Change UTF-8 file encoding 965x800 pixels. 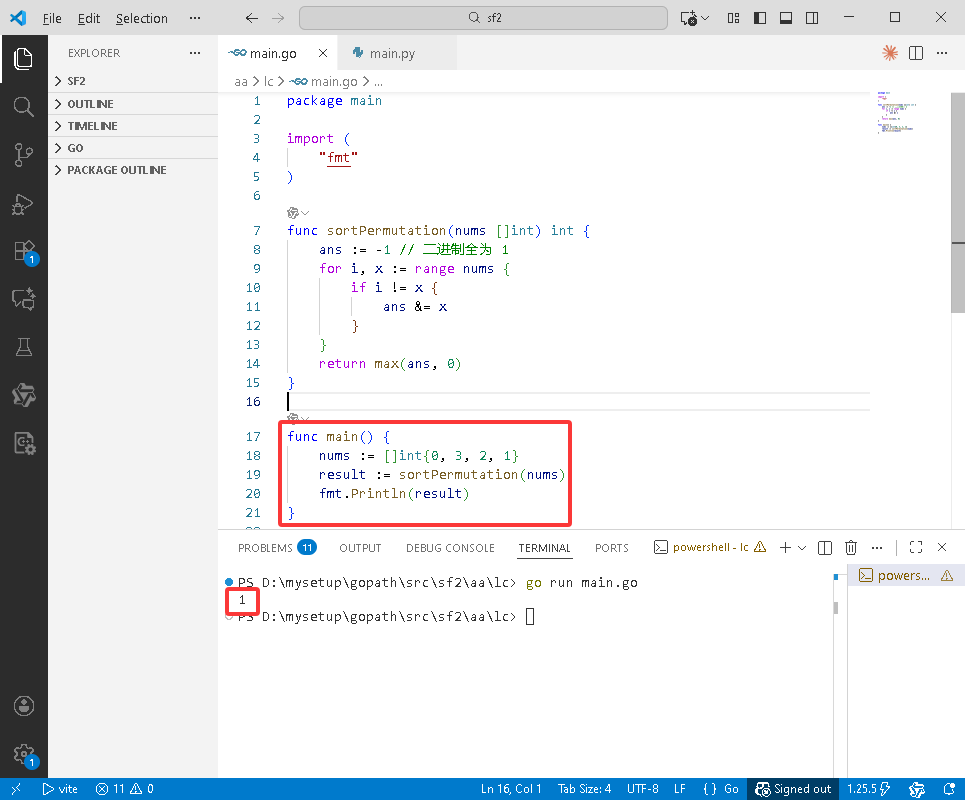tap(643, 789)
